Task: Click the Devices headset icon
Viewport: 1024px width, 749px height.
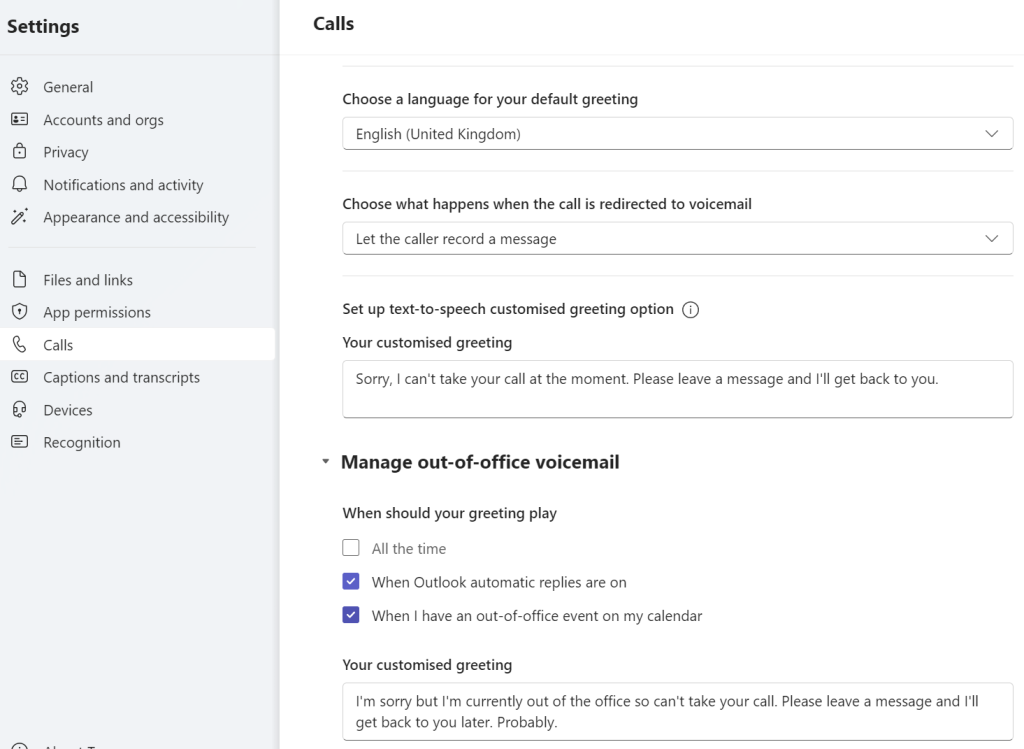Action: (20, 409)
